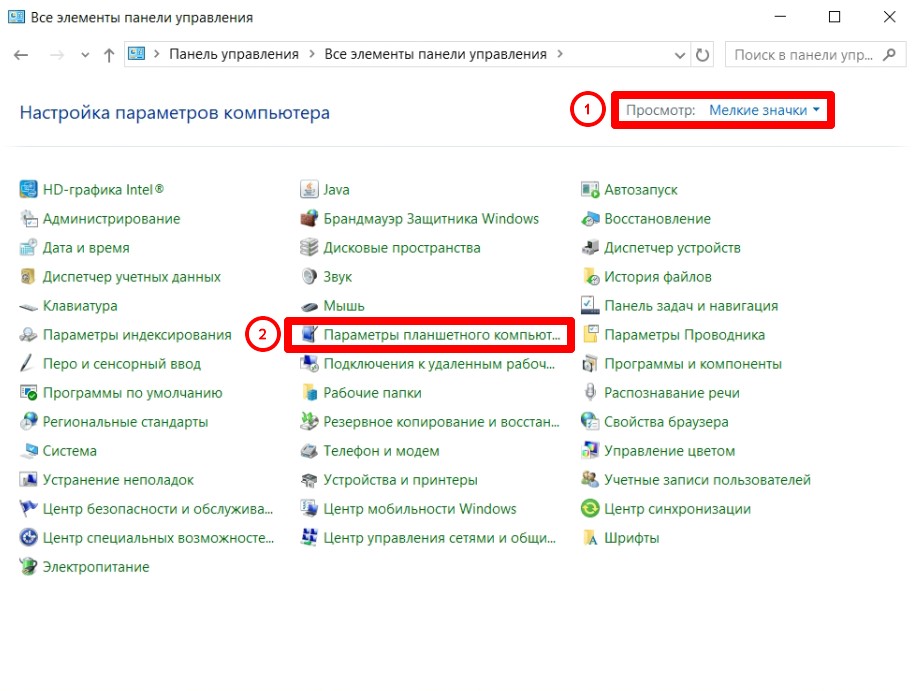The image size is (916, 691).
Task: Open the recent locations dropdown arrow
Action: coord(85,55)
